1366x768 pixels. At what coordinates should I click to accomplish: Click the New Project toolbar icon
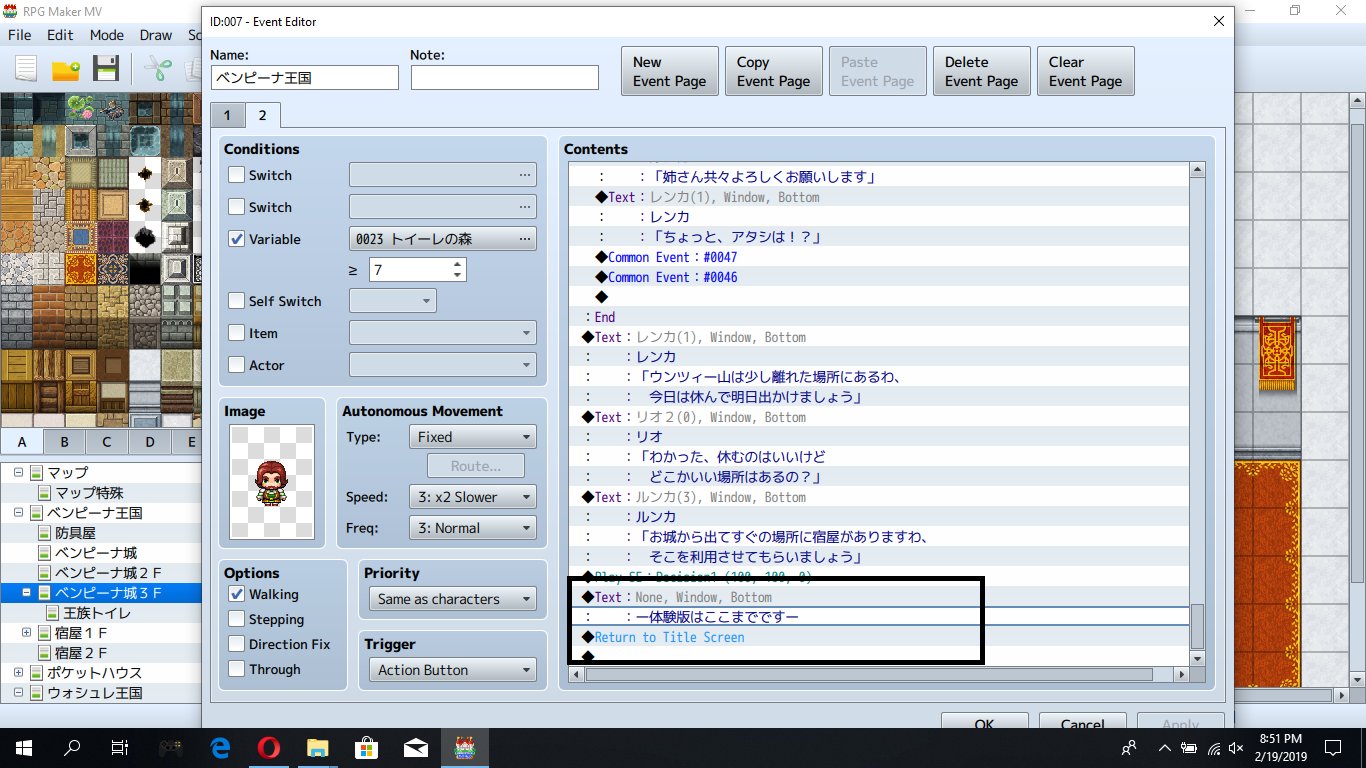tap(26, 69)
